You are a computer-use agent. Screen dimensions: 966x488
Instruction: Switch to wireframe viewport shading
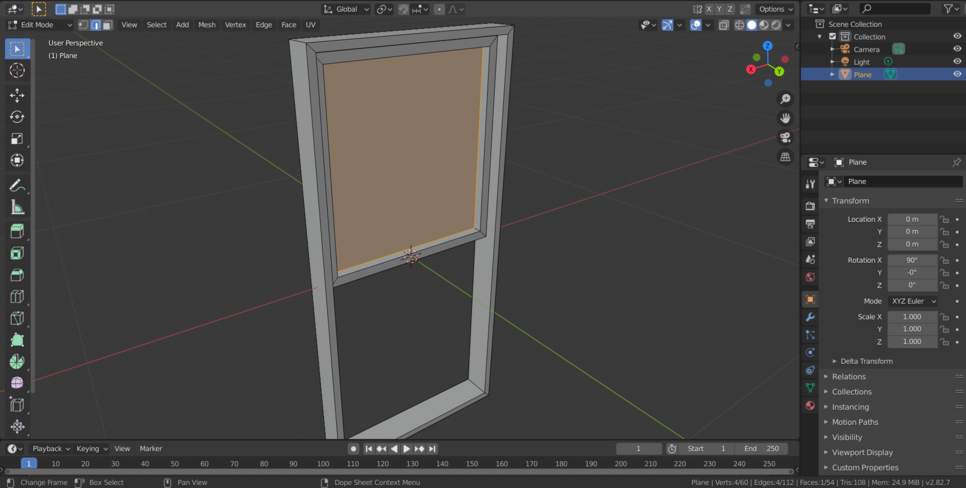click(739, 25)
